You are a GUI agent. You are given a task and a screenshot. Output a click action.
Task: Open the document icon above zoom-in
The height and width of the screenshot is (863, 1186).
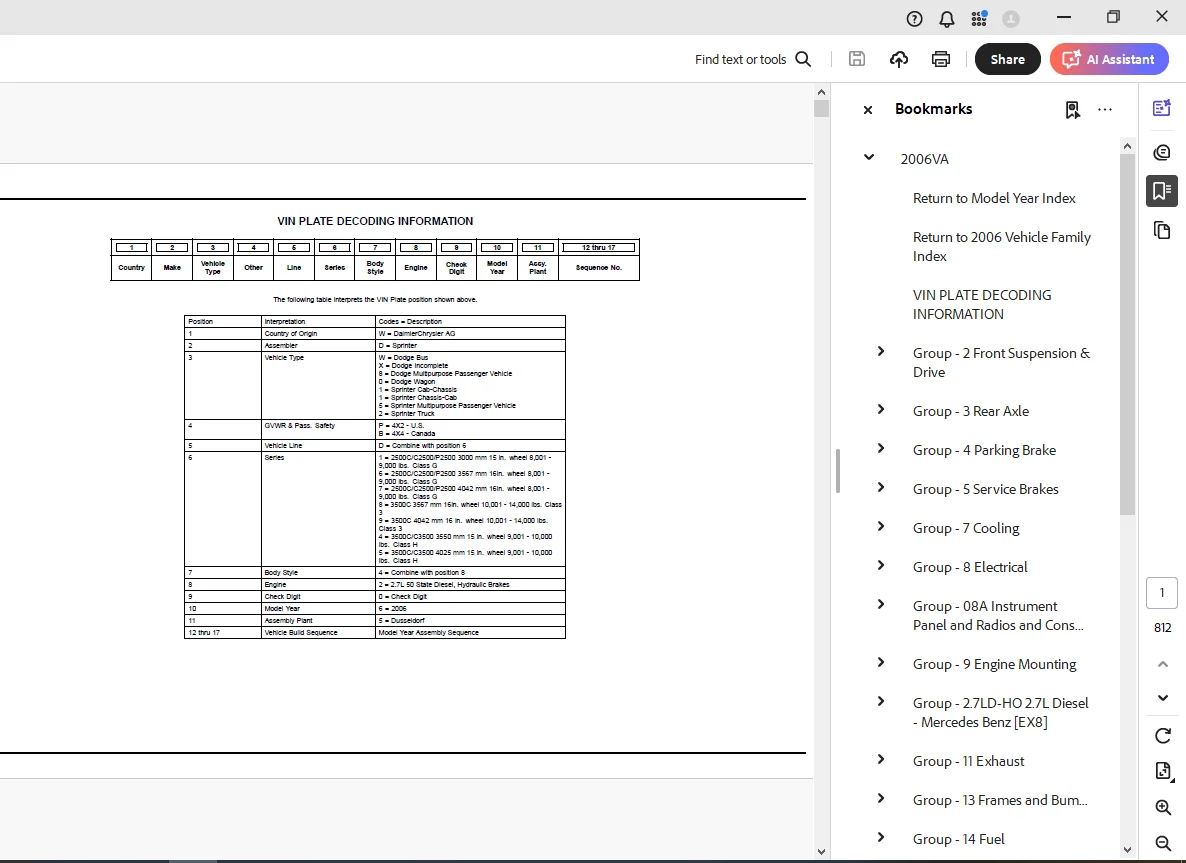(x=1163, y=771)
